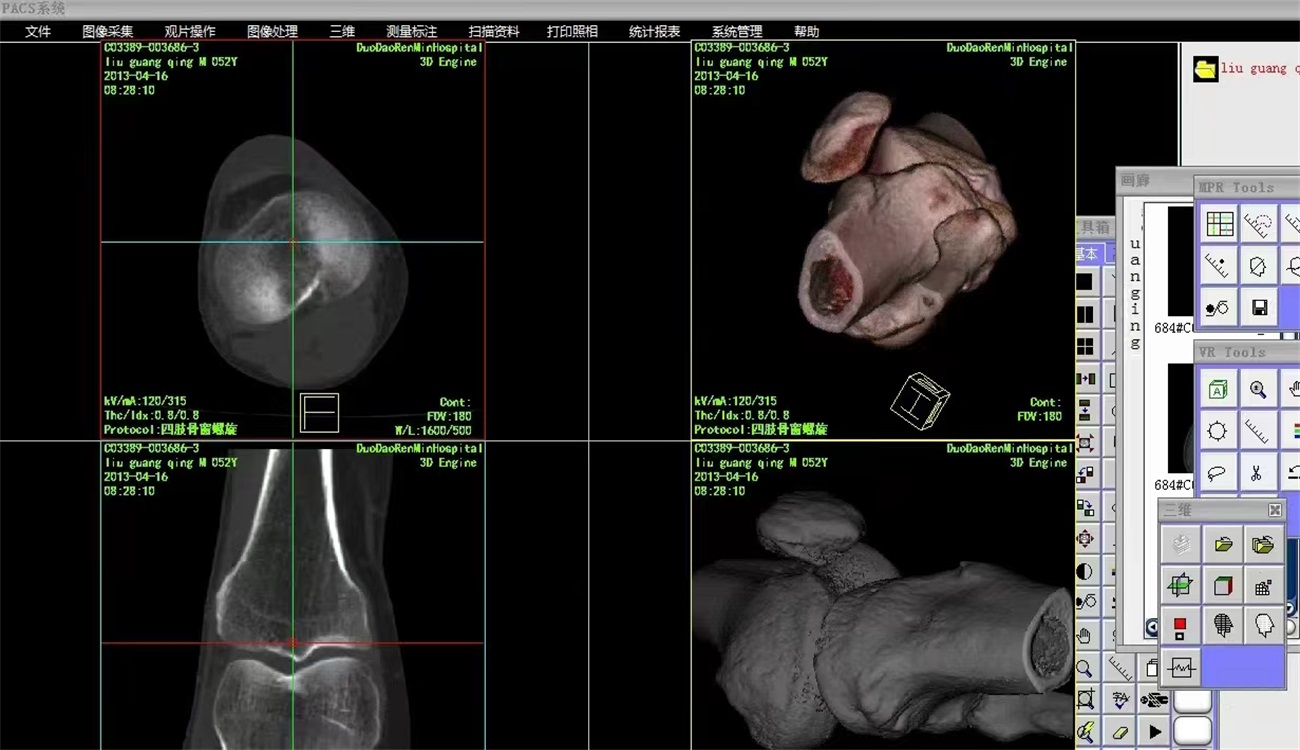The image size is (1300, 750).
Task: Click the color 3D bone rendering view
Action: point(883,241)
